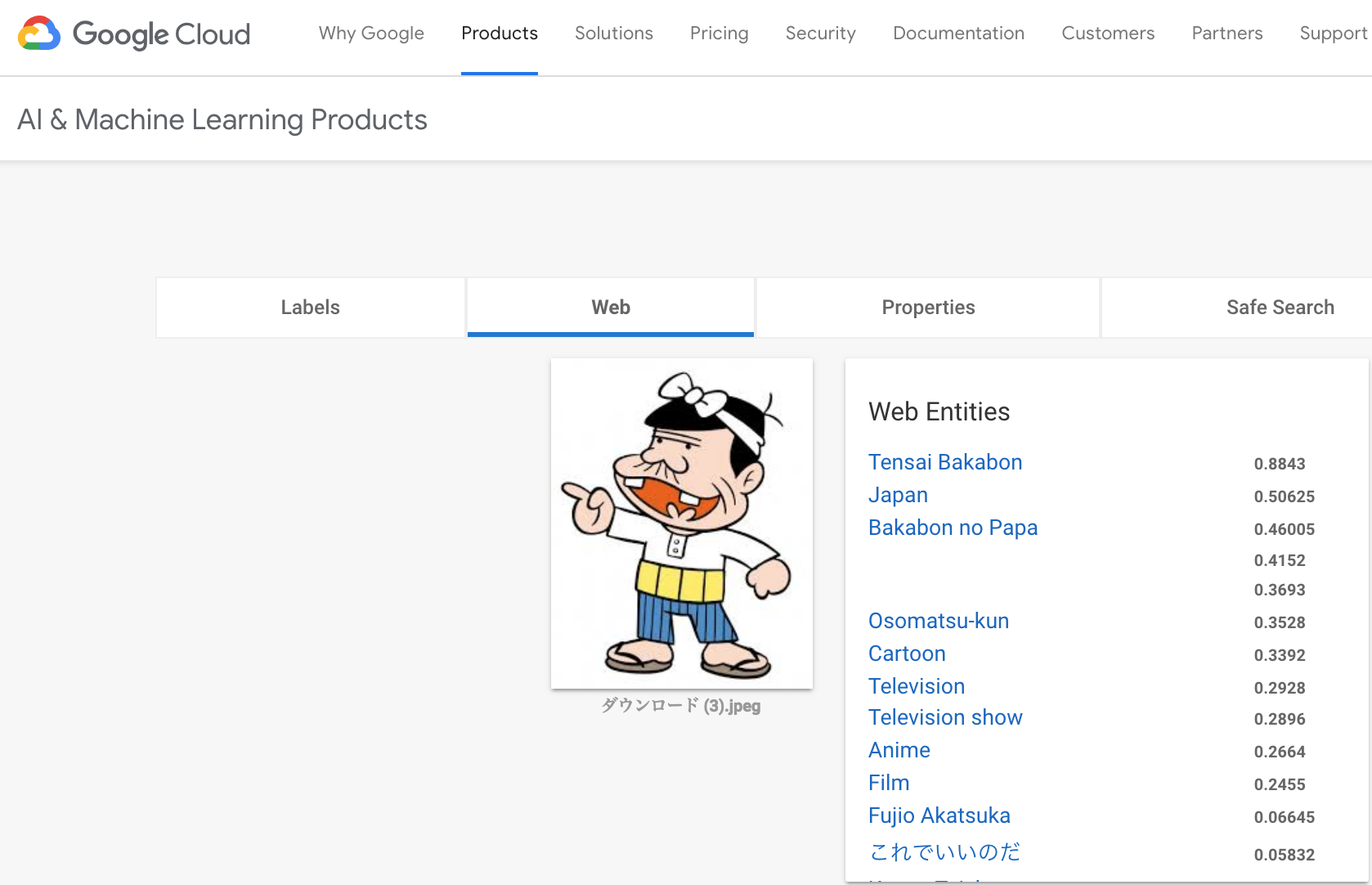Click the score value 0.2928
Image resolution: width=1372 pixels, height=885 pixels.
tap(1280, 688)
